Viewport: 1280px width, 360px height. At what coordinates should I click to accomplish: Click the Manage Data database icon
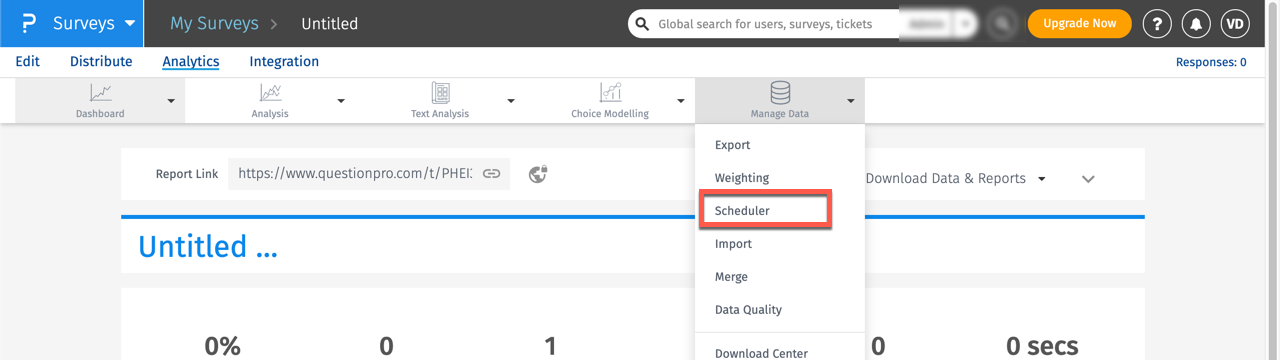pyautogui.click(x=780, y=93)
